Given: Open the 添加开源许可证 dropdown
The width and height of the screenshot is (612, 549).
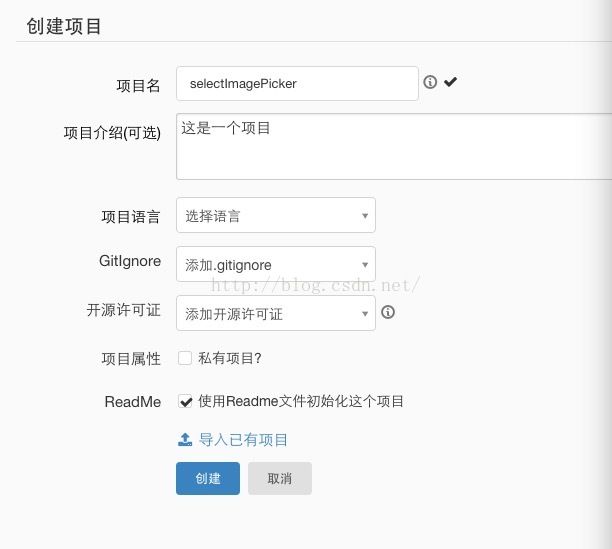Looking at the screenshot, I should click(x=276, y=313).
